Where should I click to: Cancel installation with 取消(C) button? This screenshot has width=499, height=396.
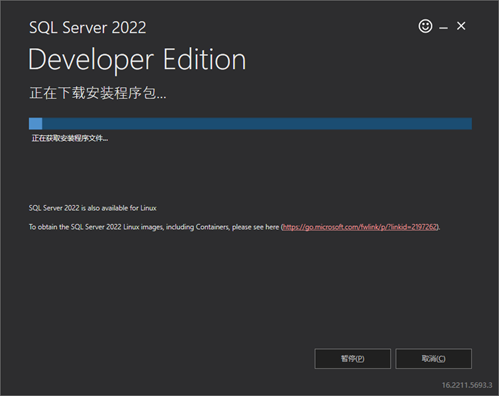pyautogui.click(x=433, y=359)
